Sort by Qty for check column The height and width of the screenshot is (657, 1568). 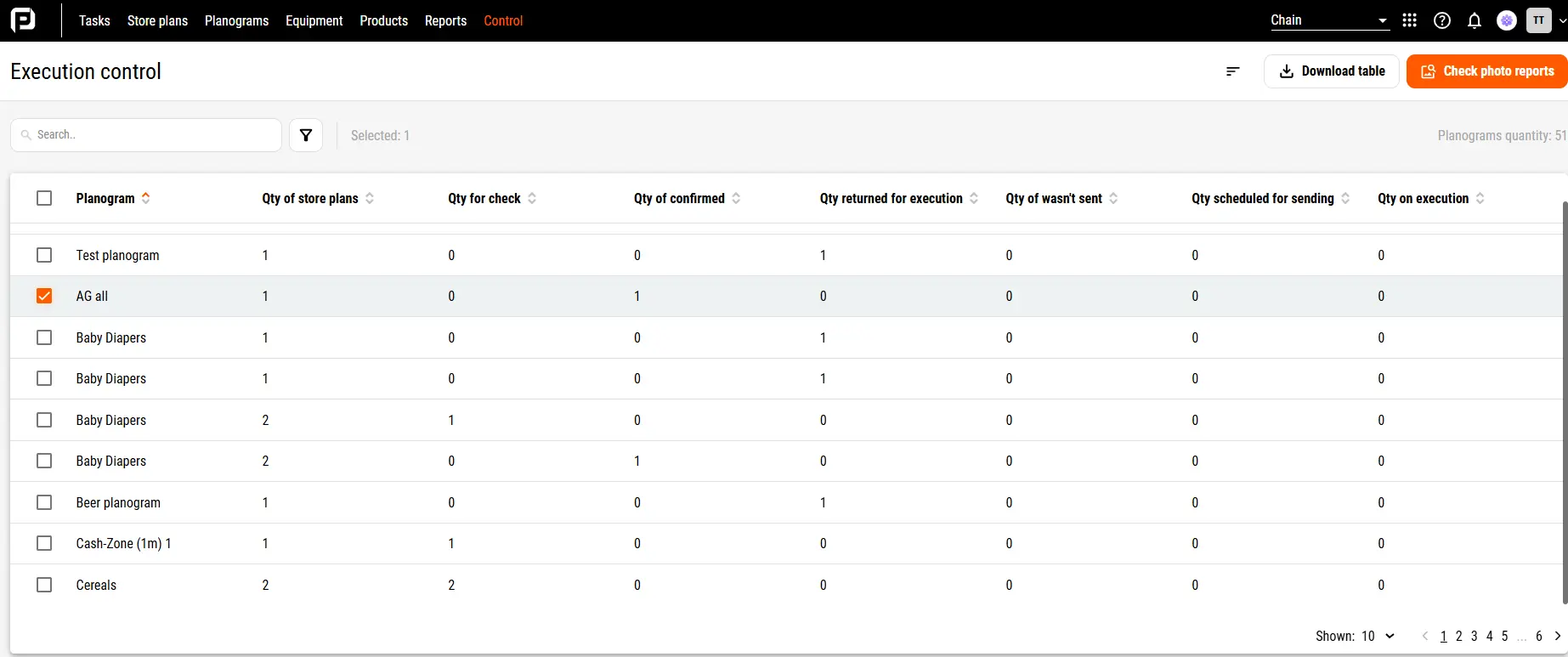(532, 198)
